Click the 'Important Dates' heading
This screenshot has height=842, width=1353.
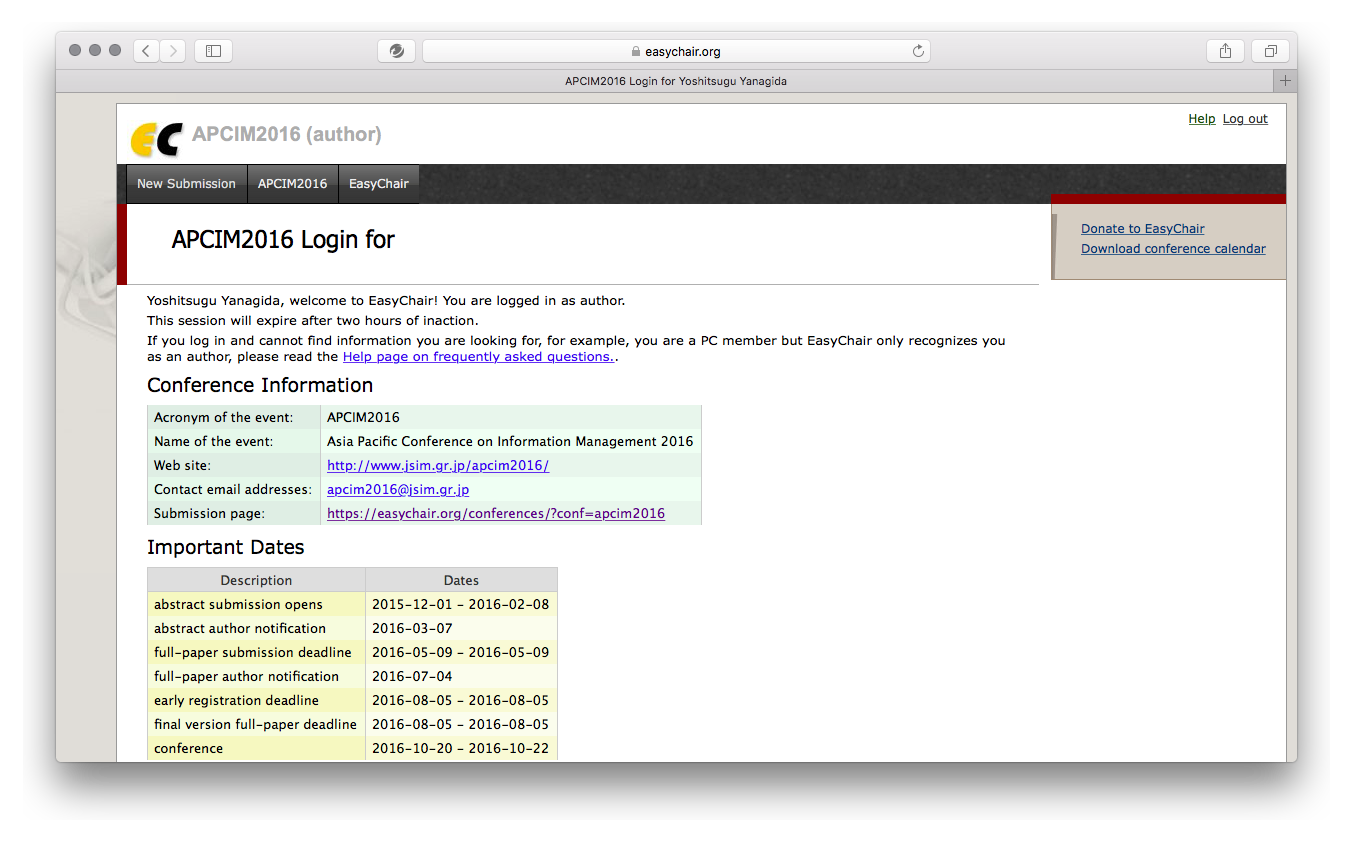point(226,547)
